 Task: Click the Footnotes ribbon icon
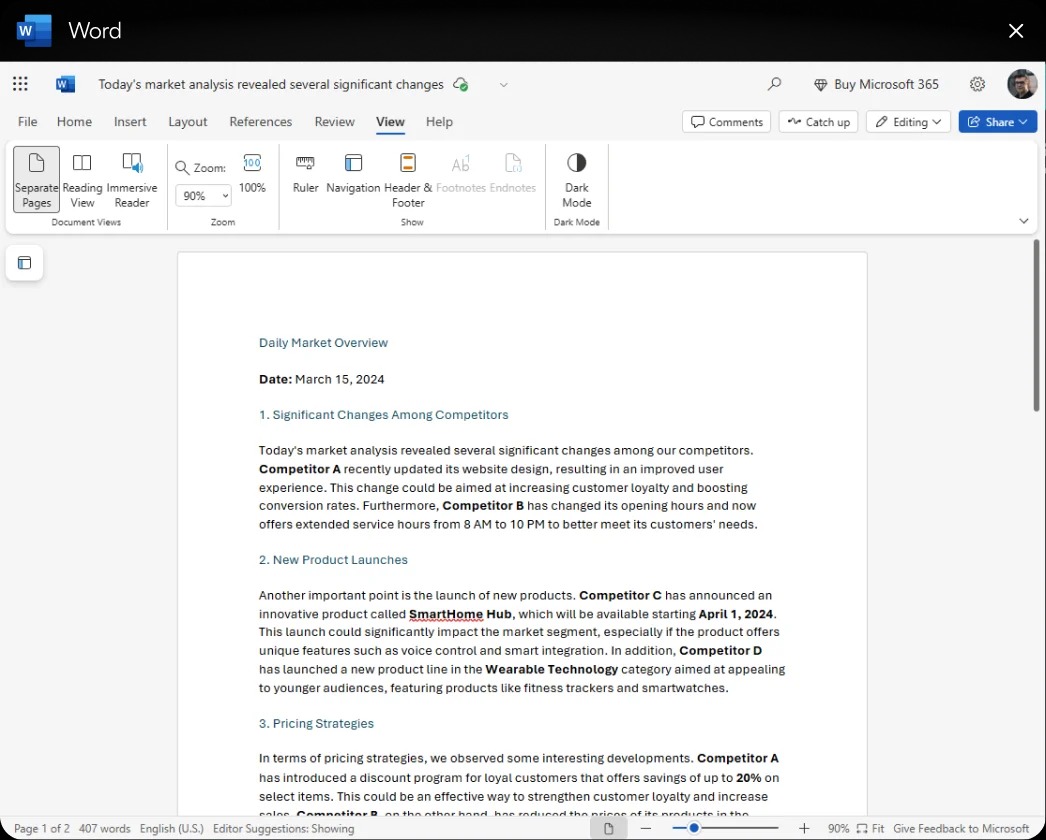tap(461, 173)
